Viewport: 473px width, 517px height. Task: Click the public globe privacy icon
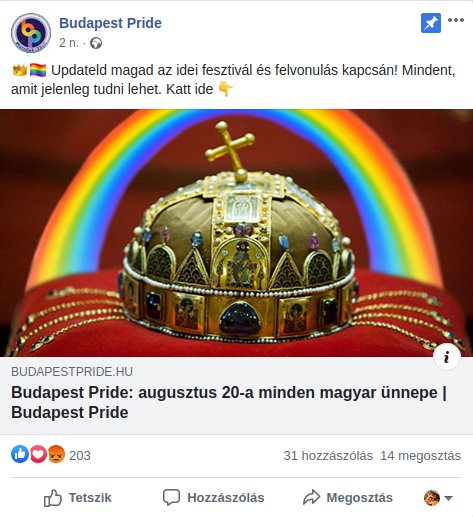tap(96, 43)
